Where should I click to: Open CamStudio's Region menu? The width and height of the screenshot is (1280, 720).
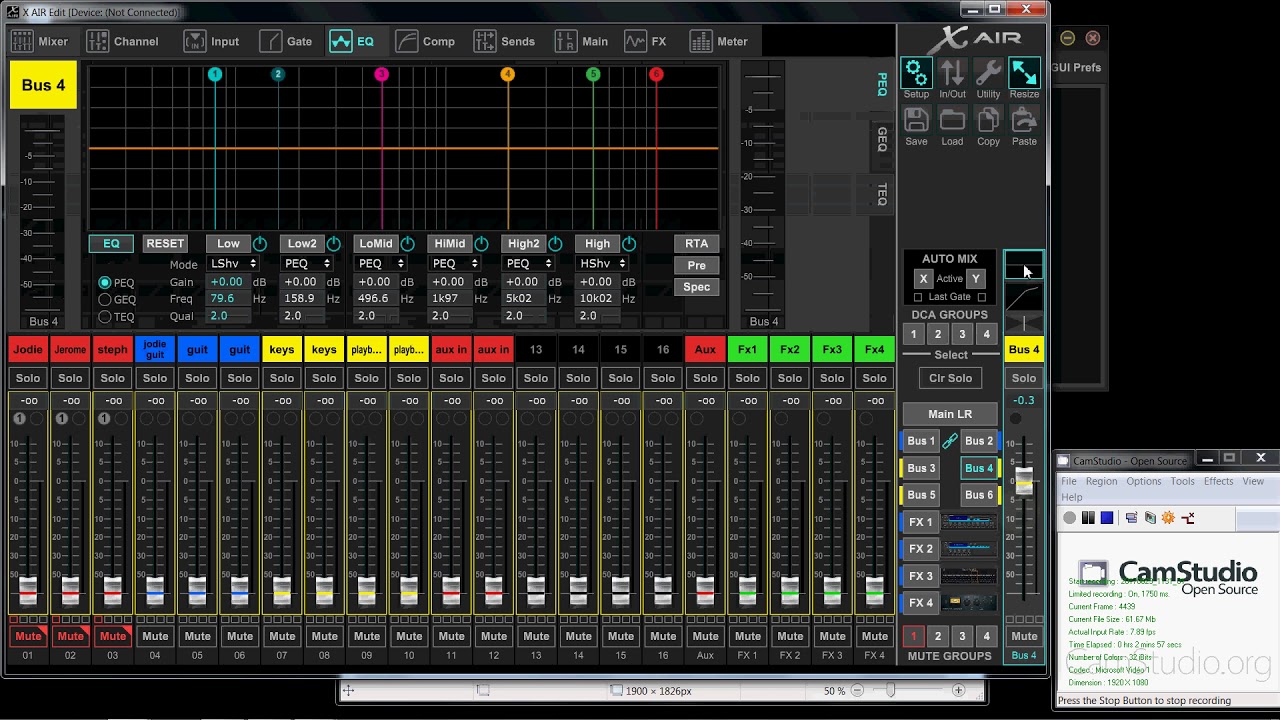click(1101, 481)
